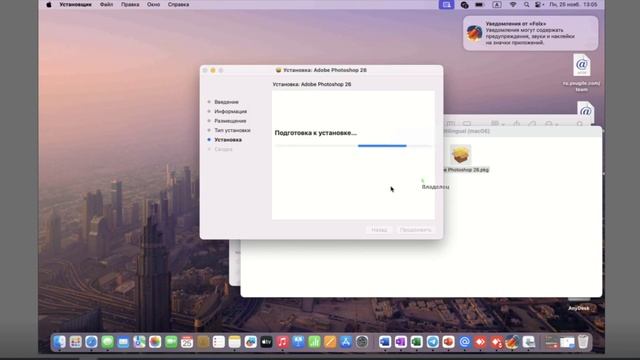
Task: Open Messages app in the Dock
Action: pos(107,342)
